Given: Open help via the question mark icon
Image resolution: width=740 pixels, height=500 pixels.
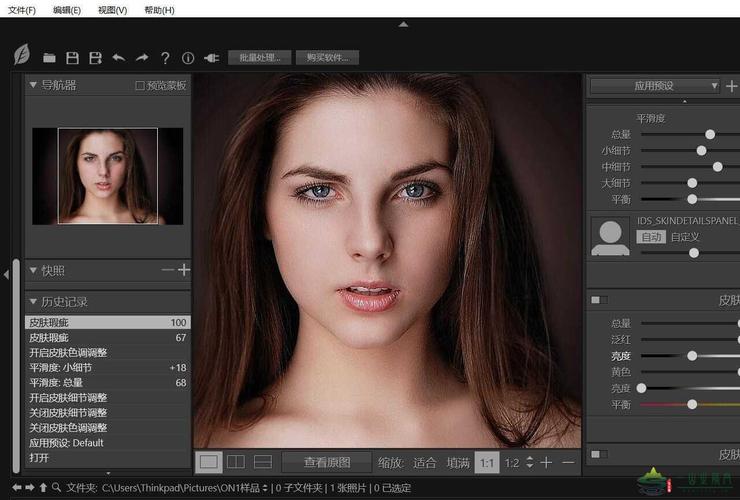Looking at the screenshot, I should (165, 58).
